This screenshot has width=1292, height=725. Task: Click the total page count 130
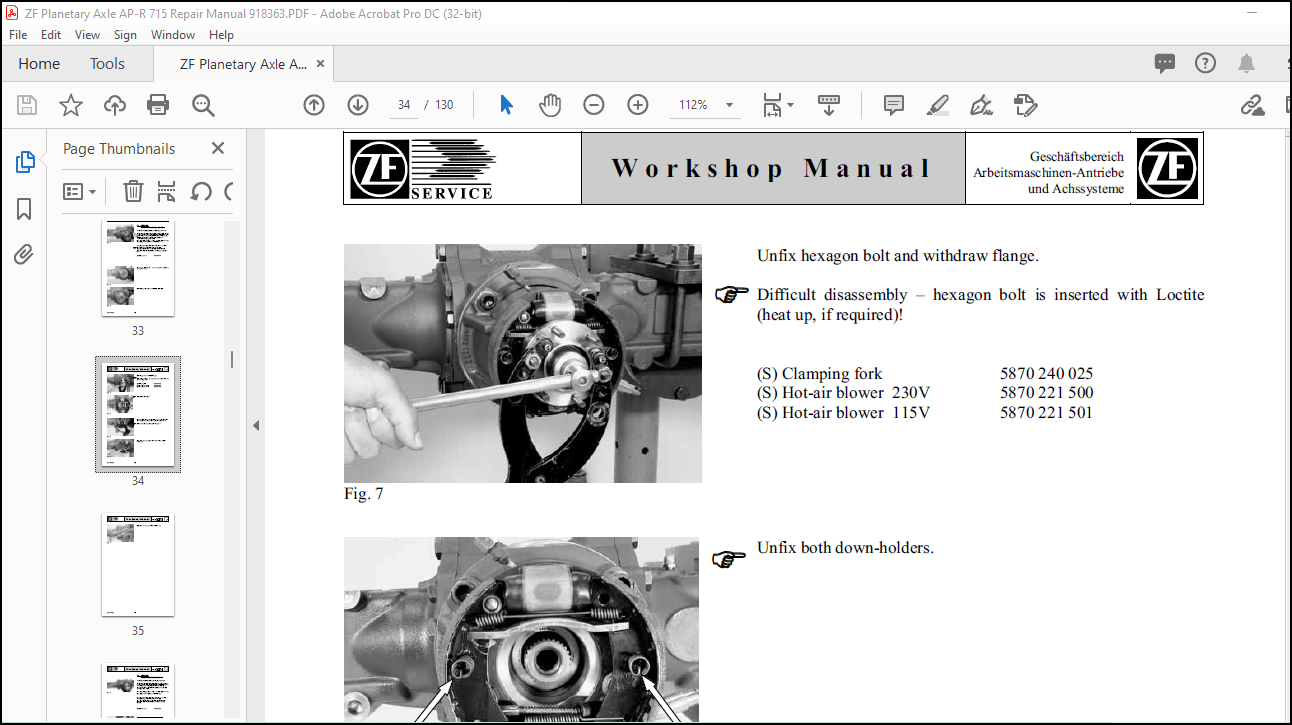[444, 105]
